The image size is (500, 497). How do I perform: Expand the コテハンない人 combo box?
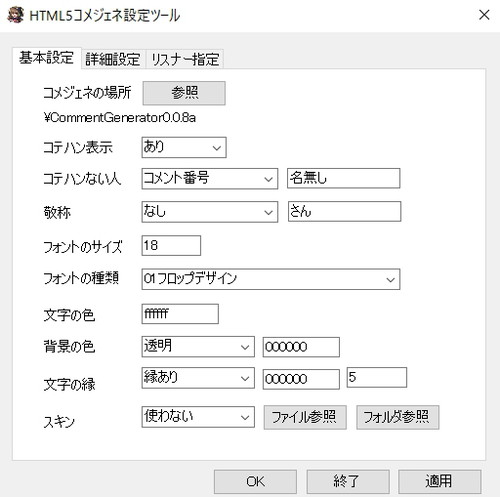pyautogui.click(x=210, y=179)
